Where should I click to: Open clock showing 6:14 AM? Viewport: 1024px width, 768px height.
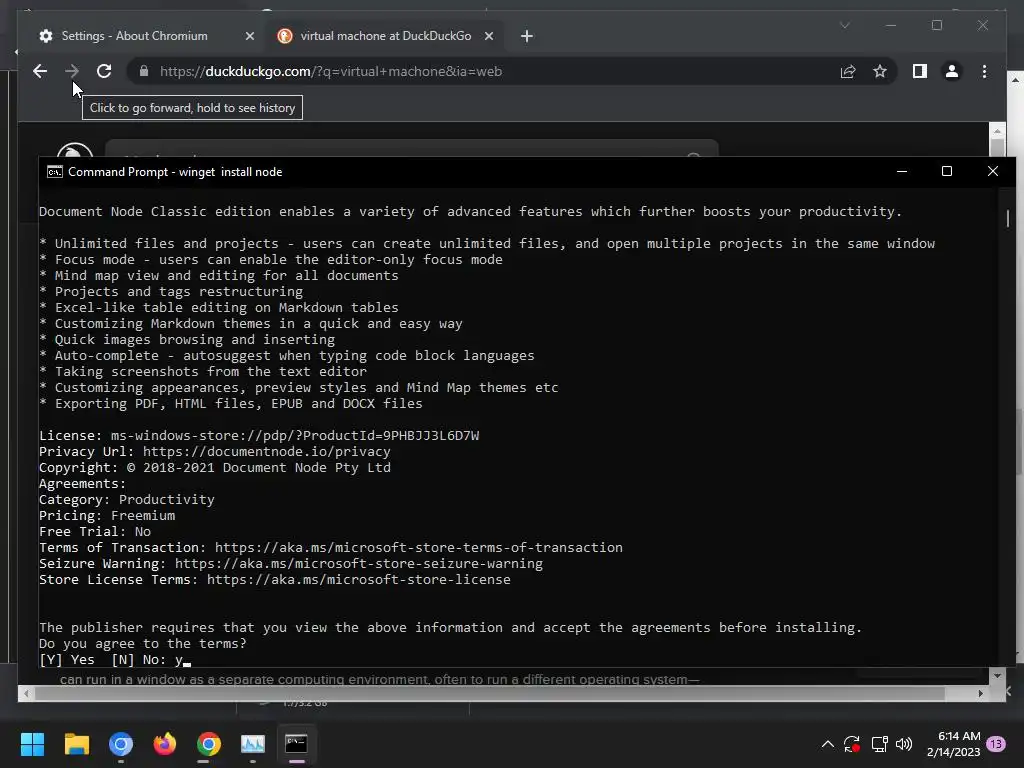pyautogui.click(x=953, y=744)
